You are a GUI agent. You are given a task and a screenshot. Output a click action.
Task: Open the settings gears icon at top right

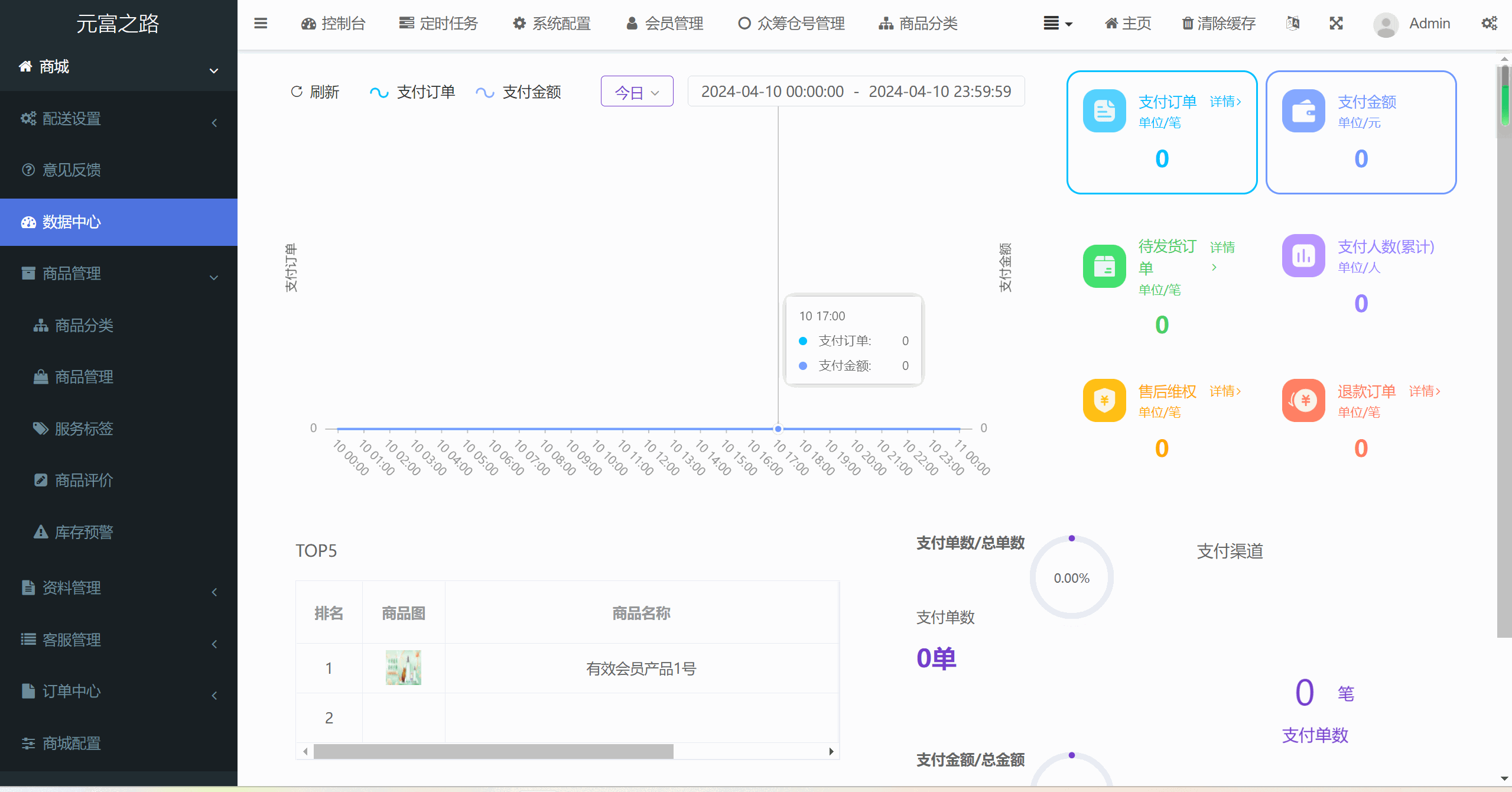[1489, 24]
